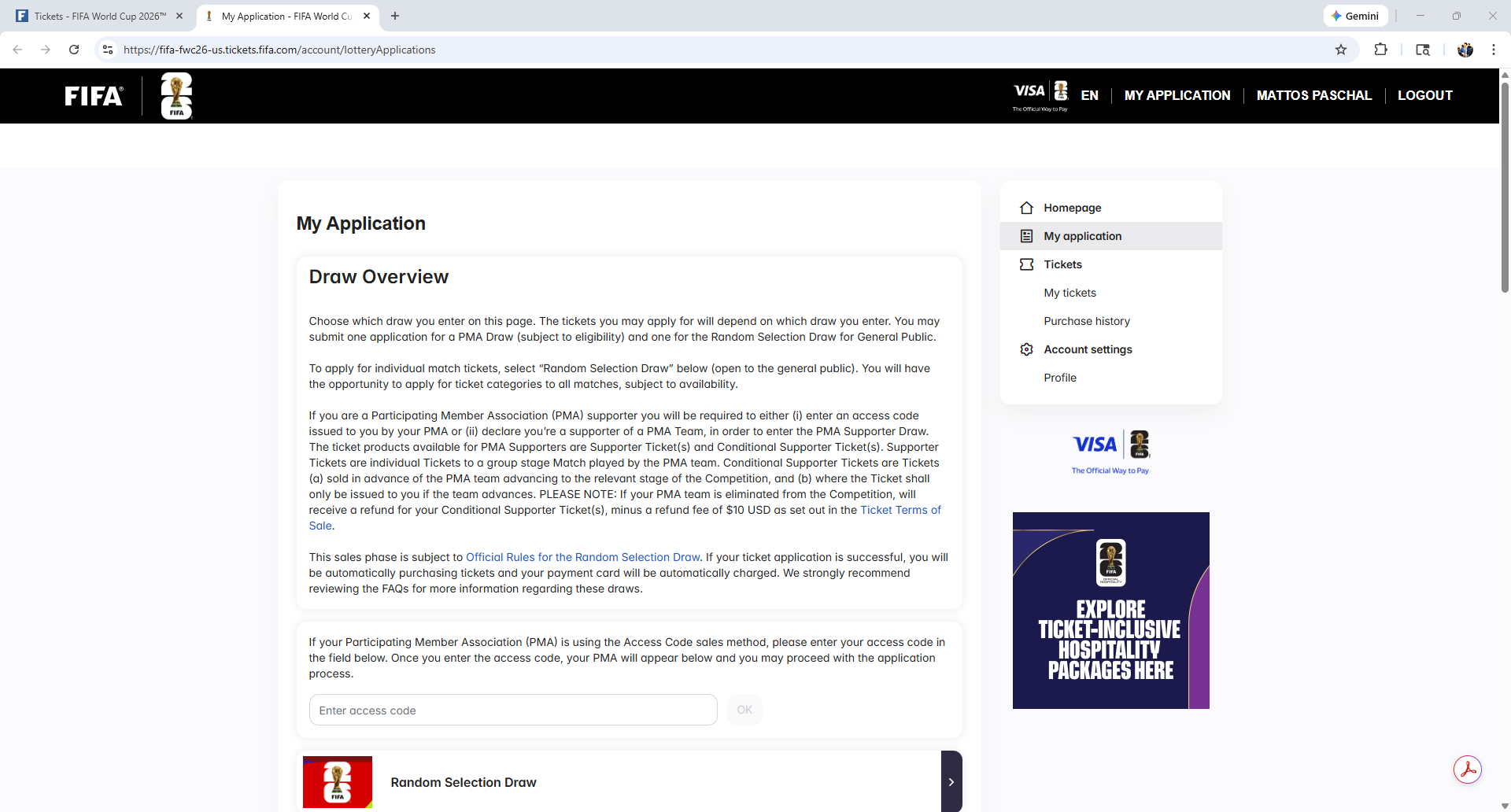Image resolution: width=1511 pixels, height=812 pixels.
Task: Select My application in sidebar
Action: pyautogui.click(x=1110, y=236)
